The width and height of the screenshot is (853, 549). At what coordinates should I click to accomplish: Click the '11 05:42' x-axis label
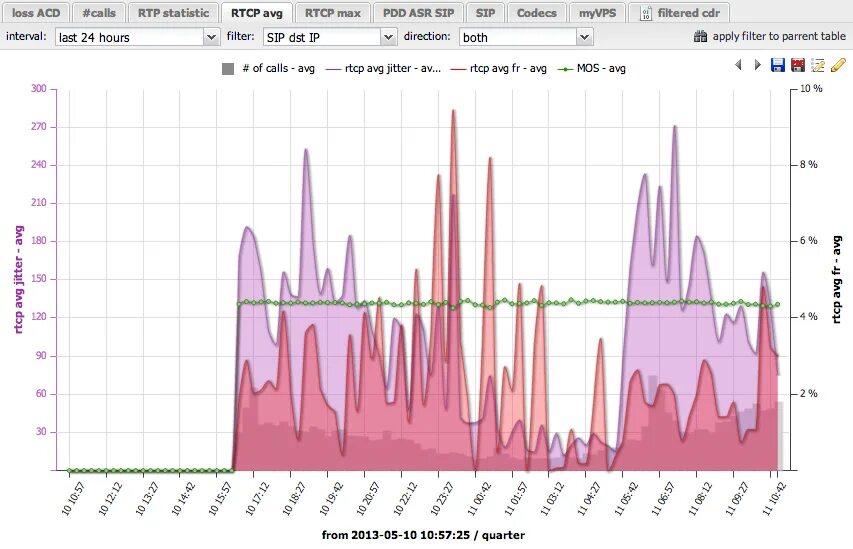(626, 498)
